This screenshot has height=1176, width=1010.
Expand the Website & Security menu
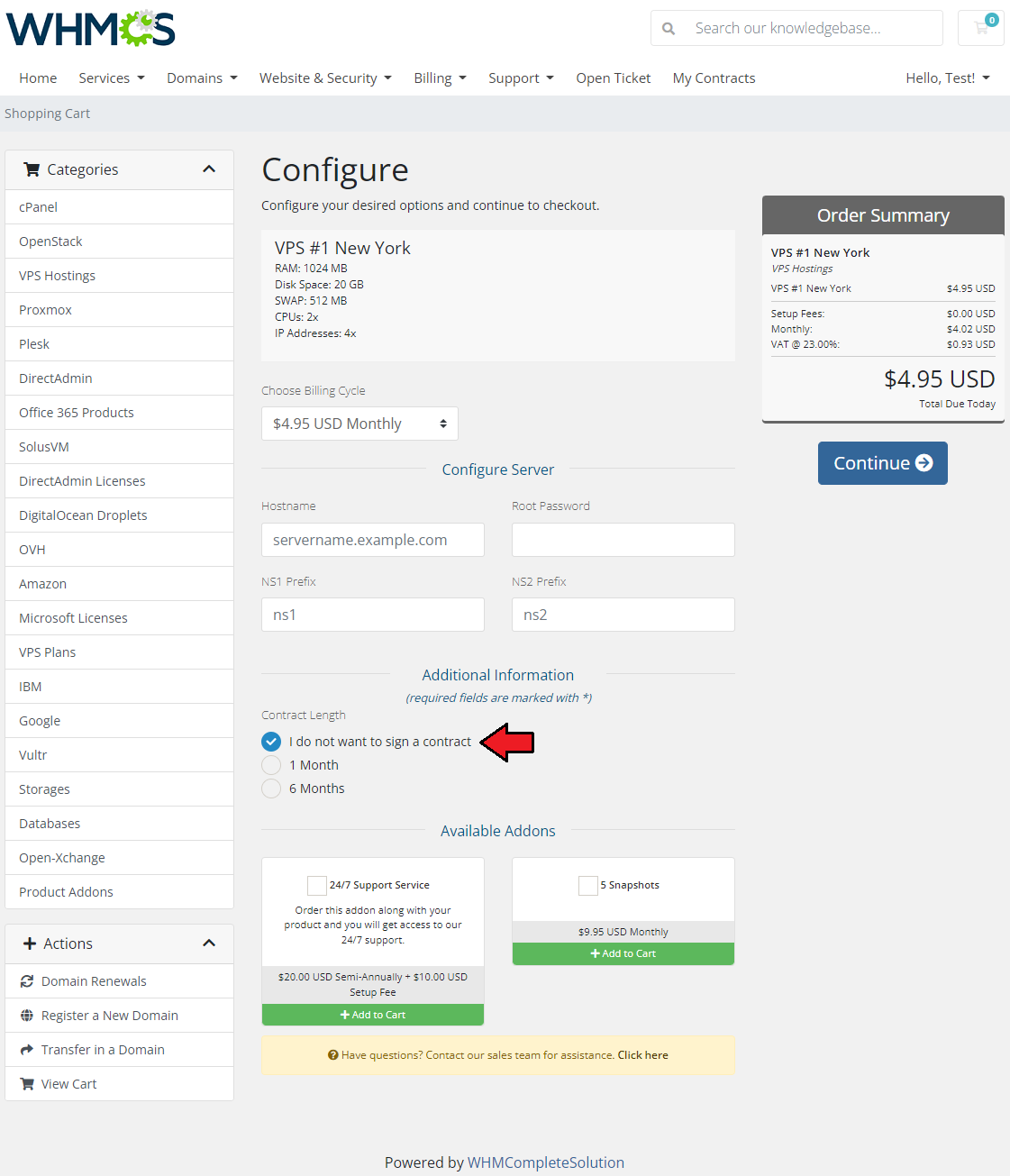(x=325, y=78)
